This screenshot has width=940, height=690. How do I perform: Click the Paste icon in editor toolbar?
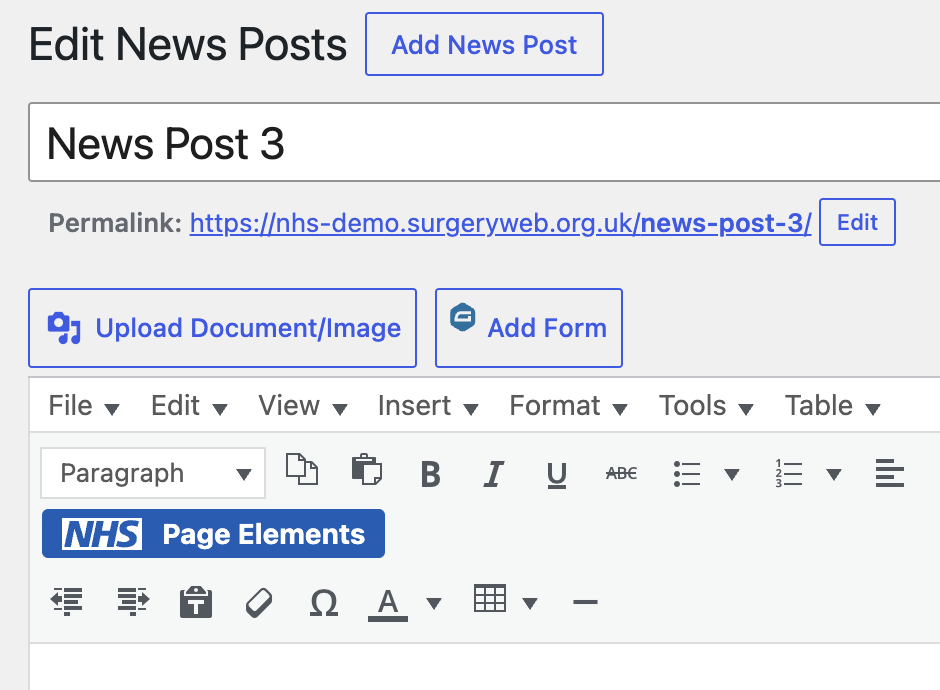(x=366, y=469)
